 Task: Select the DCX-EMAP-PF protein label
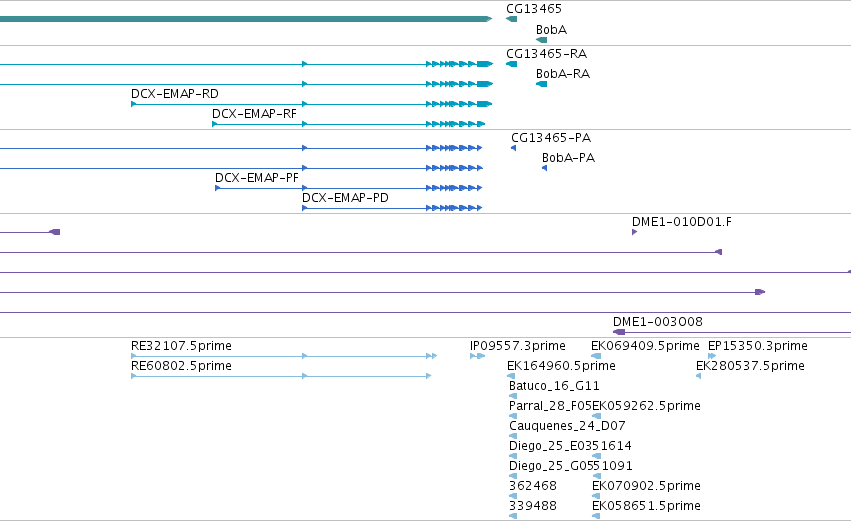[x=257, y=178]
